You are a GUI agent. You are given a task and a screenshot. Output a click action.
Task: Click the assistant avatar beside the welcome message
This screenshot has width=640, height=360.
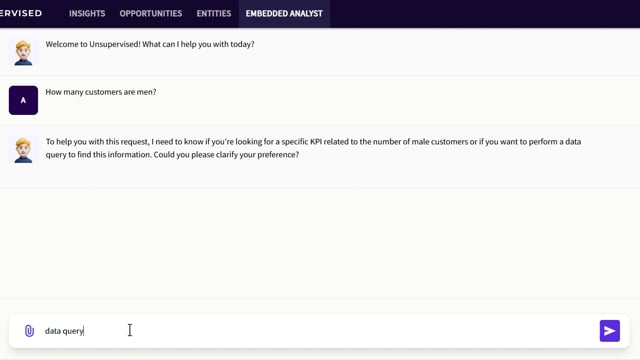tap(23, 53)
